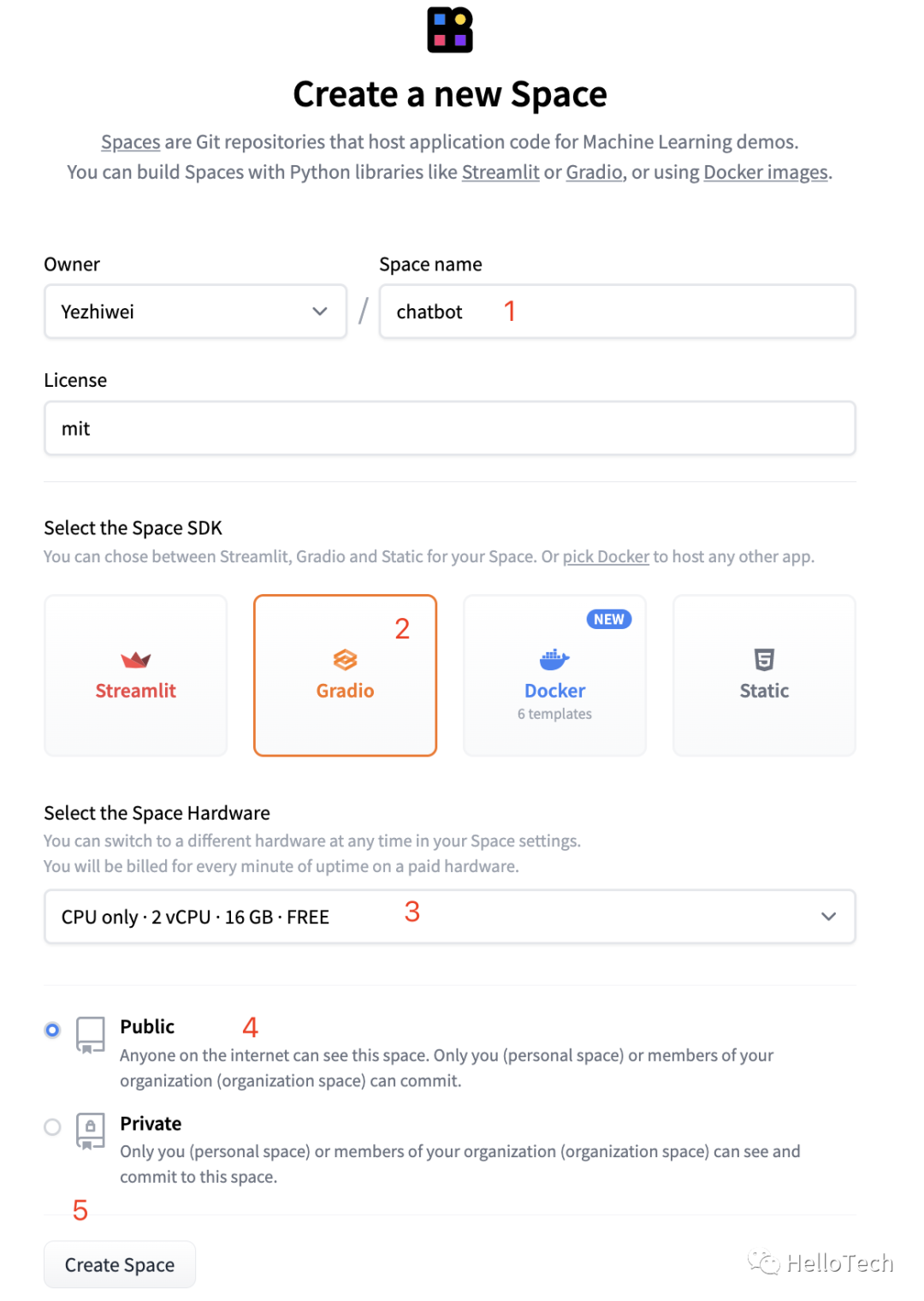Viewport: 924px width, 1301px height.
Task: Open the License field showing mit
Action: pyautogui.click(x=450, y=429)
